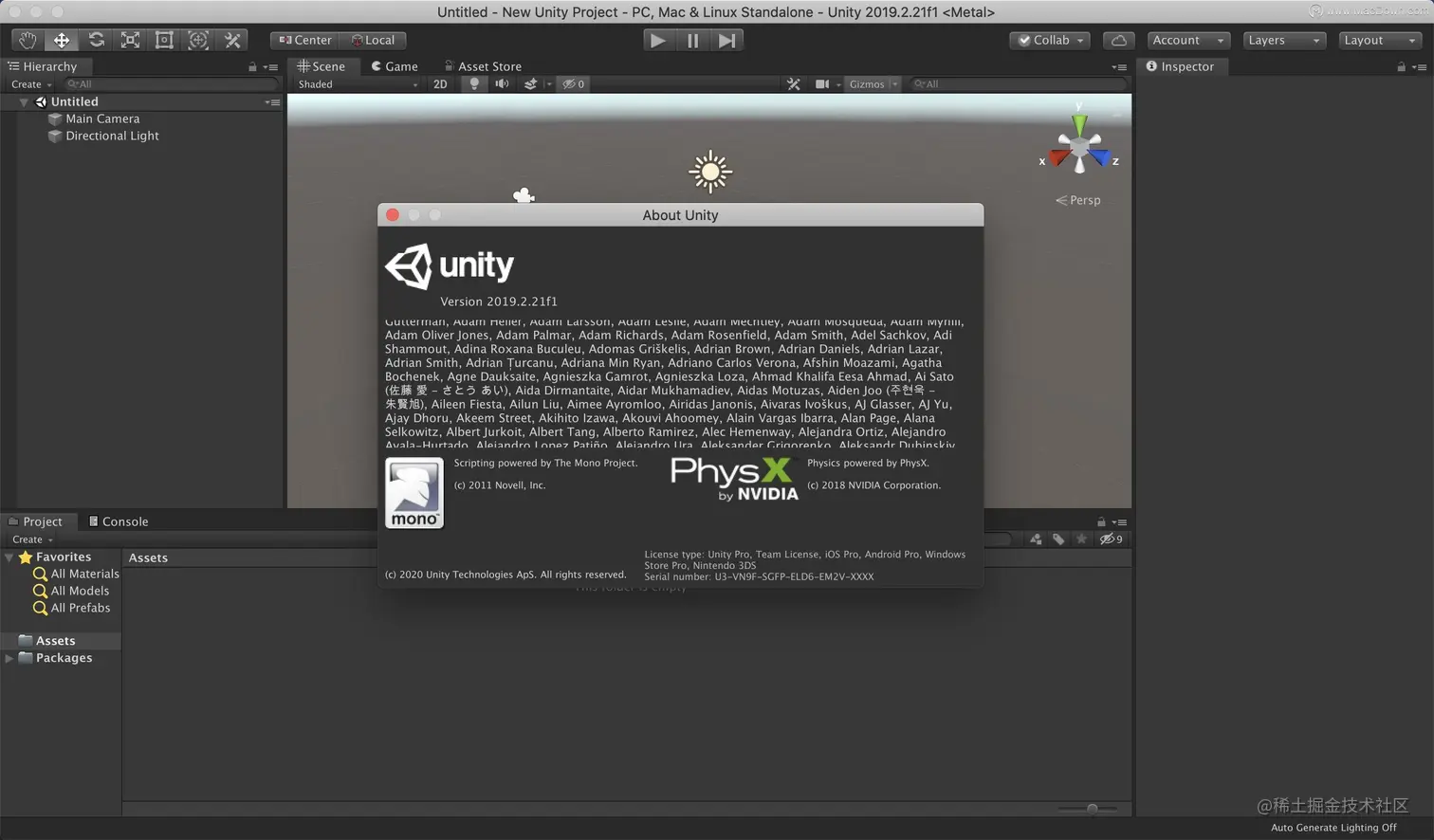Collapse the Untitled scene in Hierarchy

coord(24,101)
